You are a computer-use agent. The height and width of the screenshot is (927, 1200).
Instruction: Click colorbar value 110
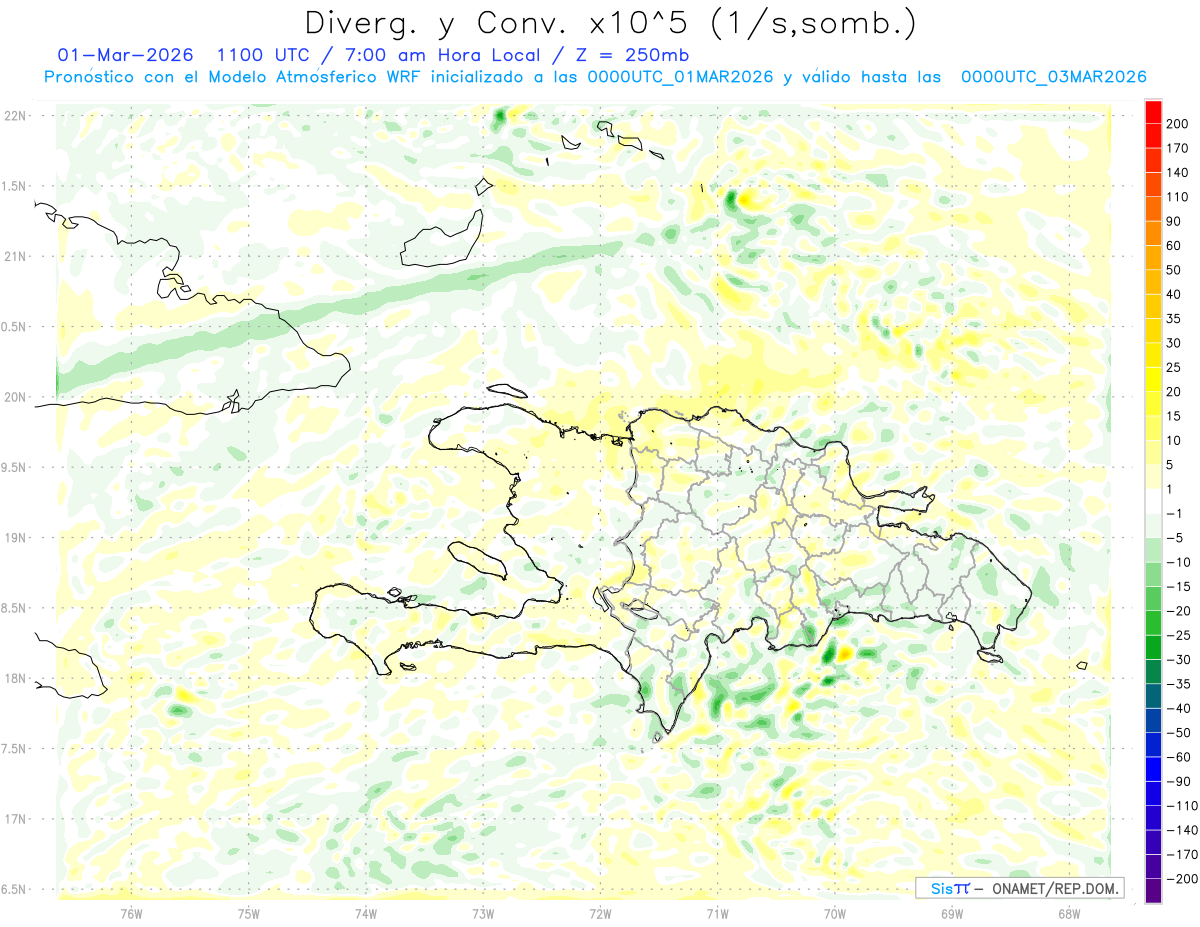tap(1179, 197)
